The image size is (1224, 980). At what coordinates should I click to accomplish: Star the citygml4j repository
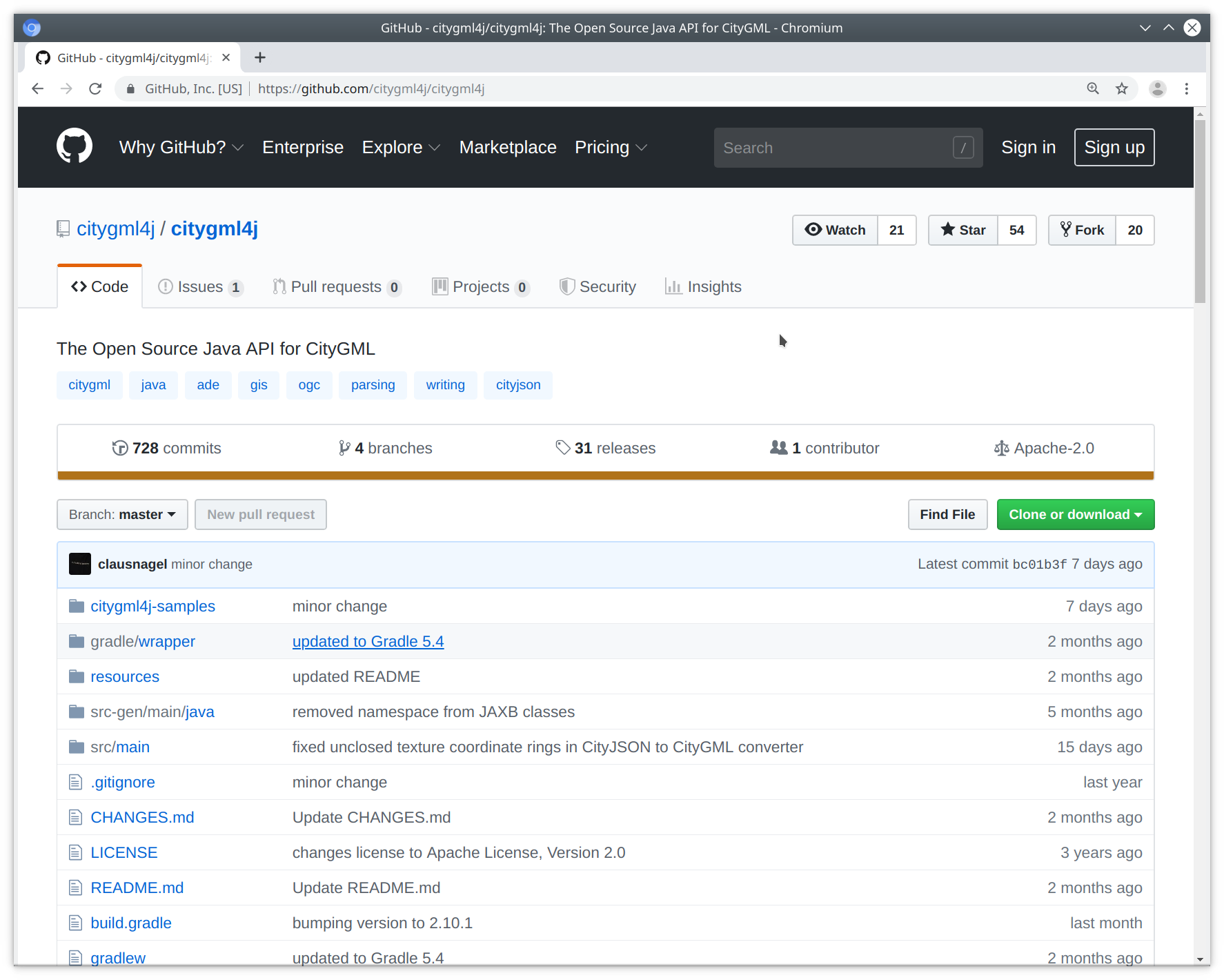(963, 230)
